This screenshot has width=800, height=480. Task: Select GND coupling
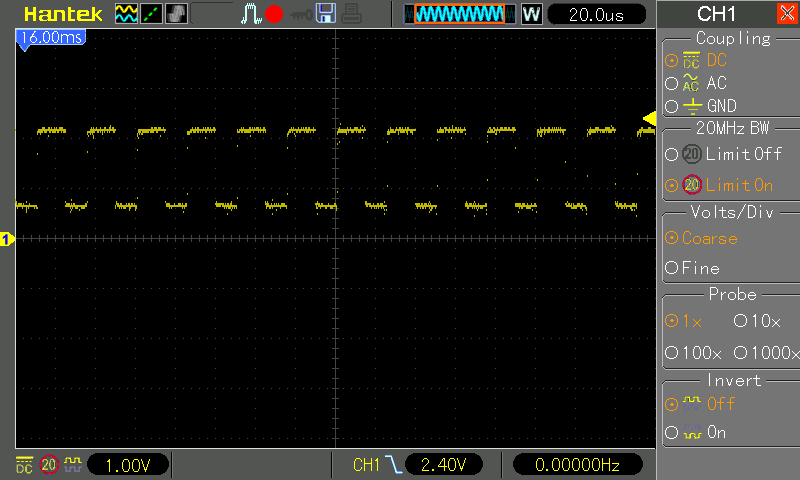click(x=701, y=106)
